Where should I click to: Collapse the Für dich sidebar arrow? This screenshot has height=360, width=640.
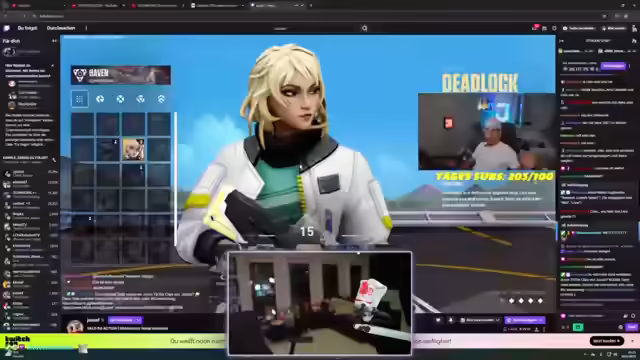pos(54,41)
